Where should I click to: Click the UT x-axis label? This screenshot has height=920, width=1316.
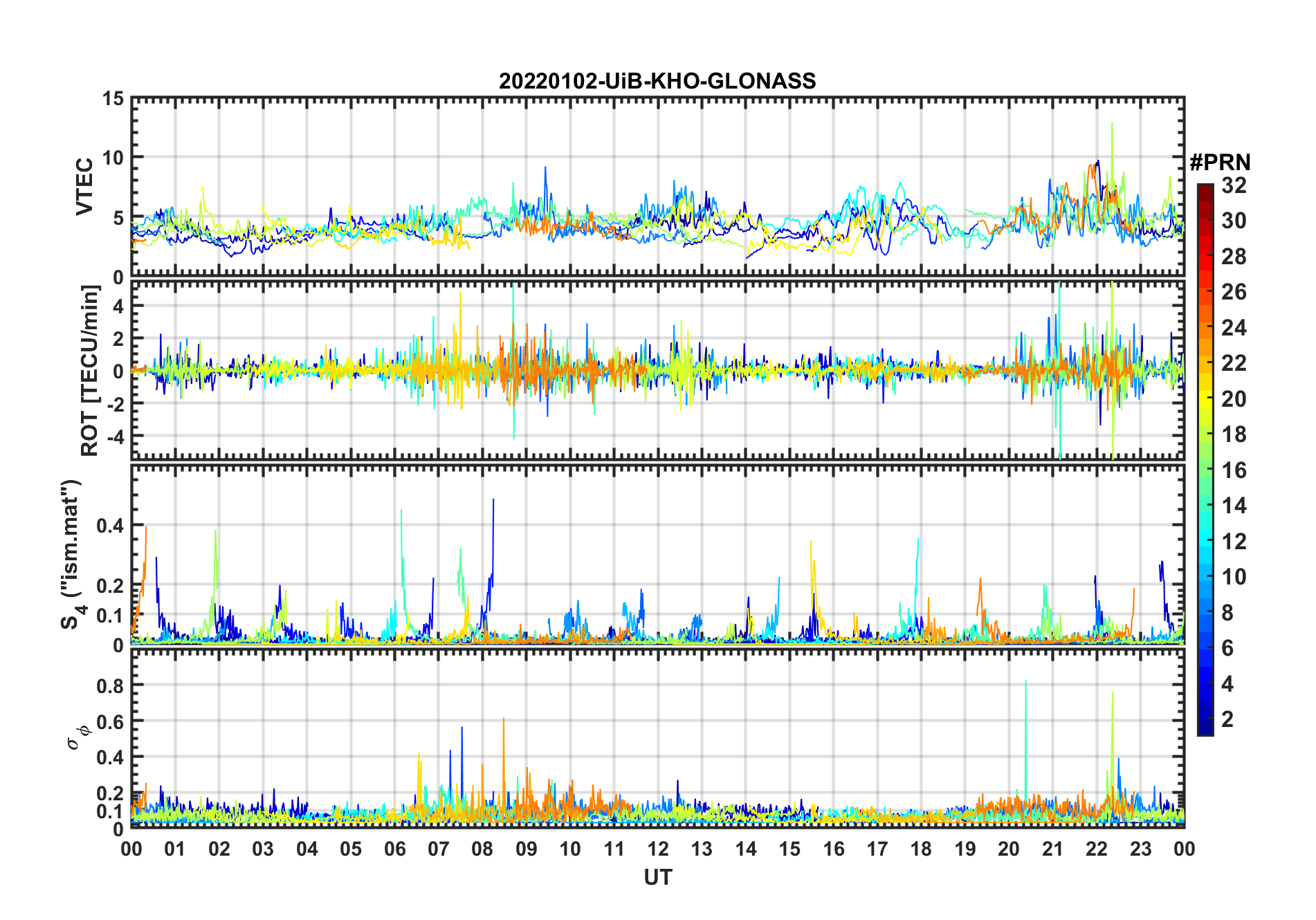coord(657,877)
